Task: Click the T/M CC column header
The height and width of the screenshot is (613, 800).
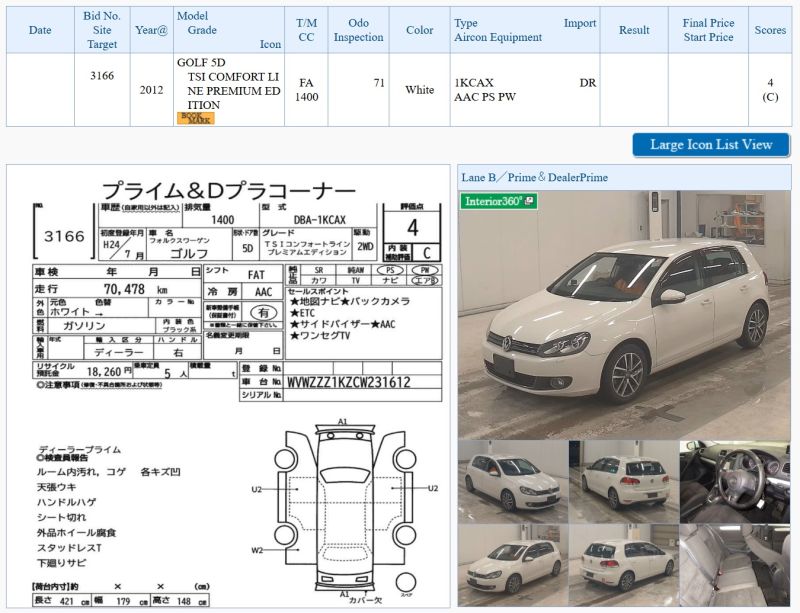Action: point(306,30)
